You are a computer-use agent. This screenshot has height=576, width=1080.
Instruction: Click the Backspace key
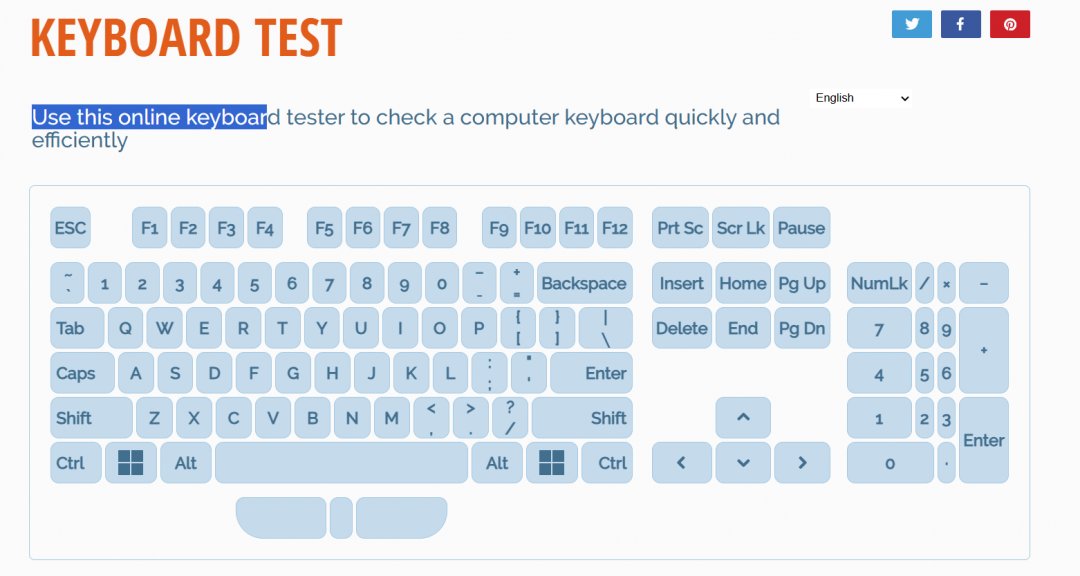click(x=584, y=283)
